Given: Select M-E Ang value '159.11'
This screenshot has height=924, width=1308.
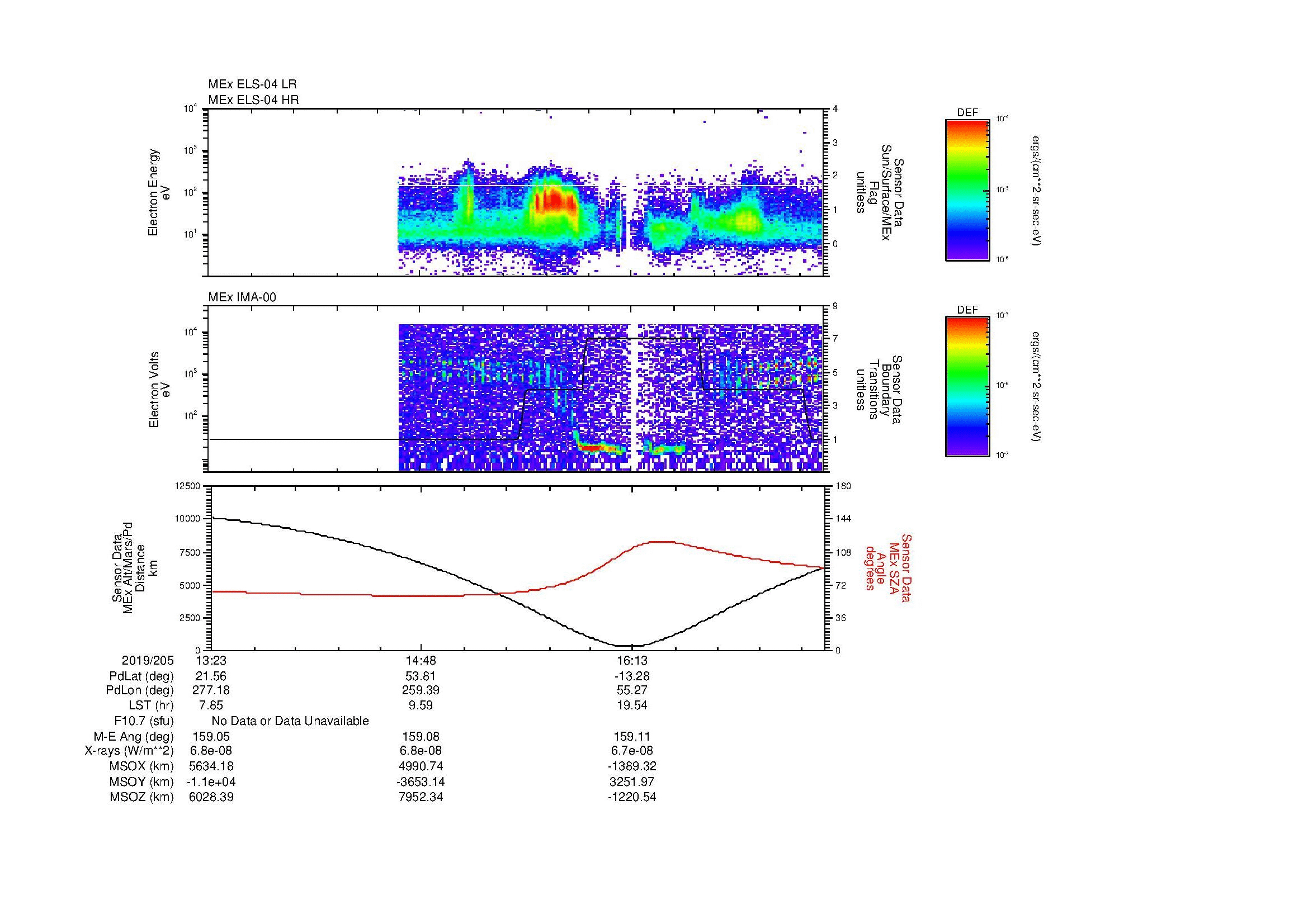Looking at the screenshot, I should point(632,736).
